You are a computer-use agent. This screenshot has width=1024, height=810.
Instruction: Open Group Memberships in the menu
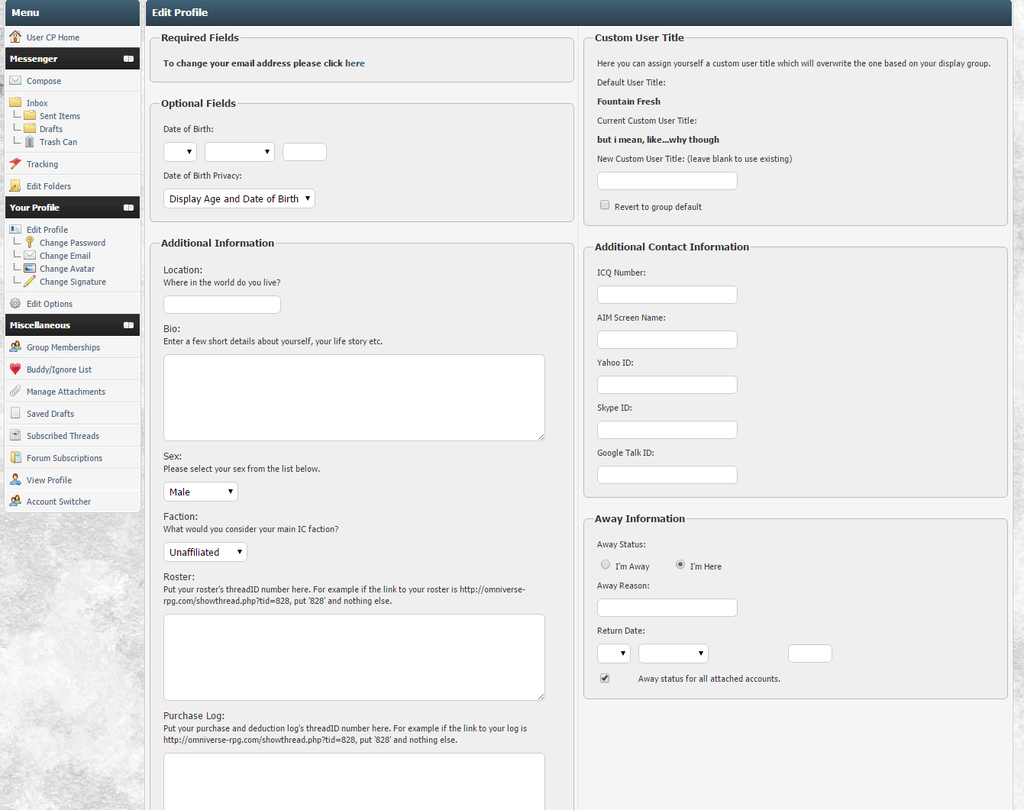tap(63, 348)
